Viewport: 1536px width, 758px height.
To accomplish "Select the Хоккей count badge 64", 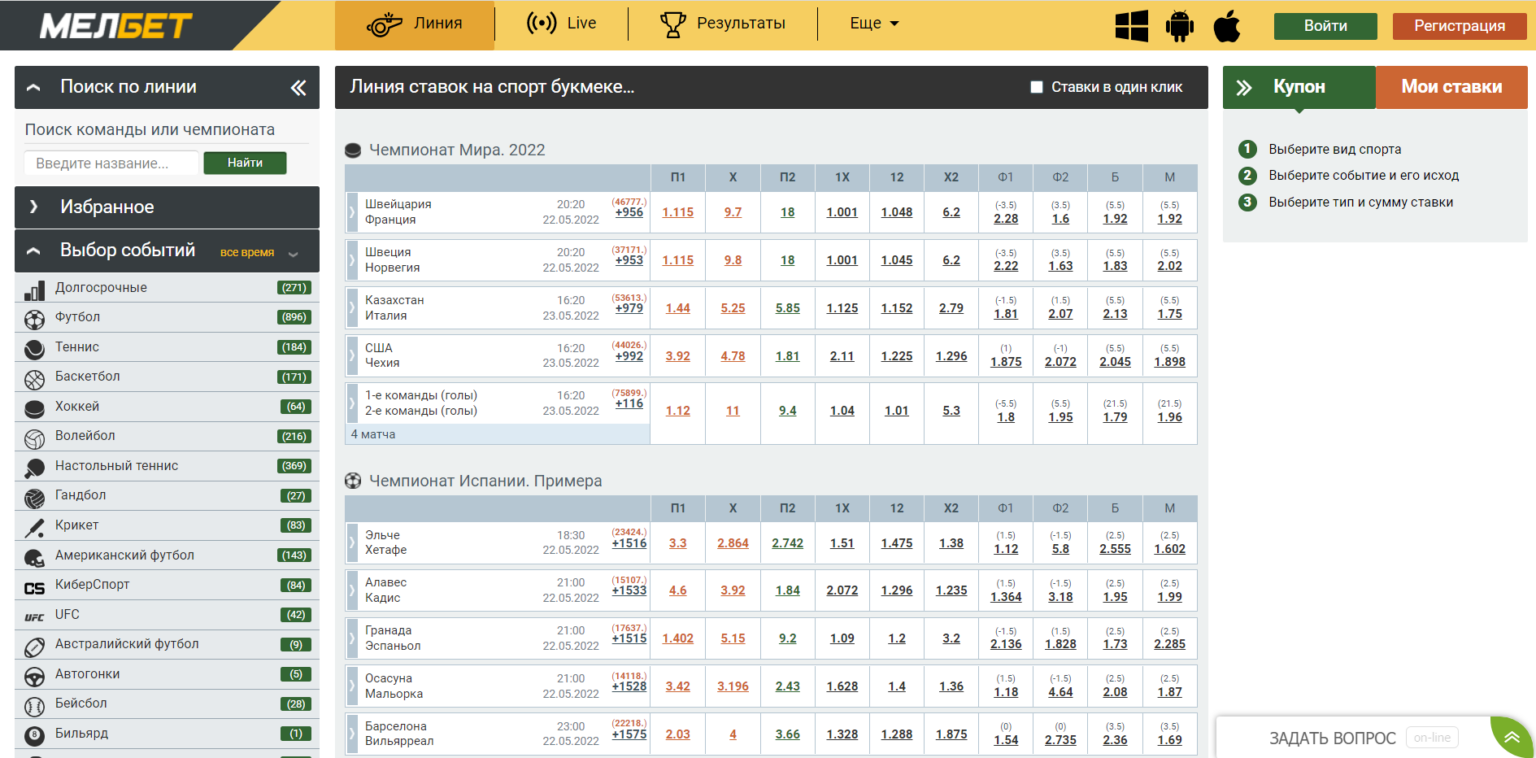I will tap(295, 407).
